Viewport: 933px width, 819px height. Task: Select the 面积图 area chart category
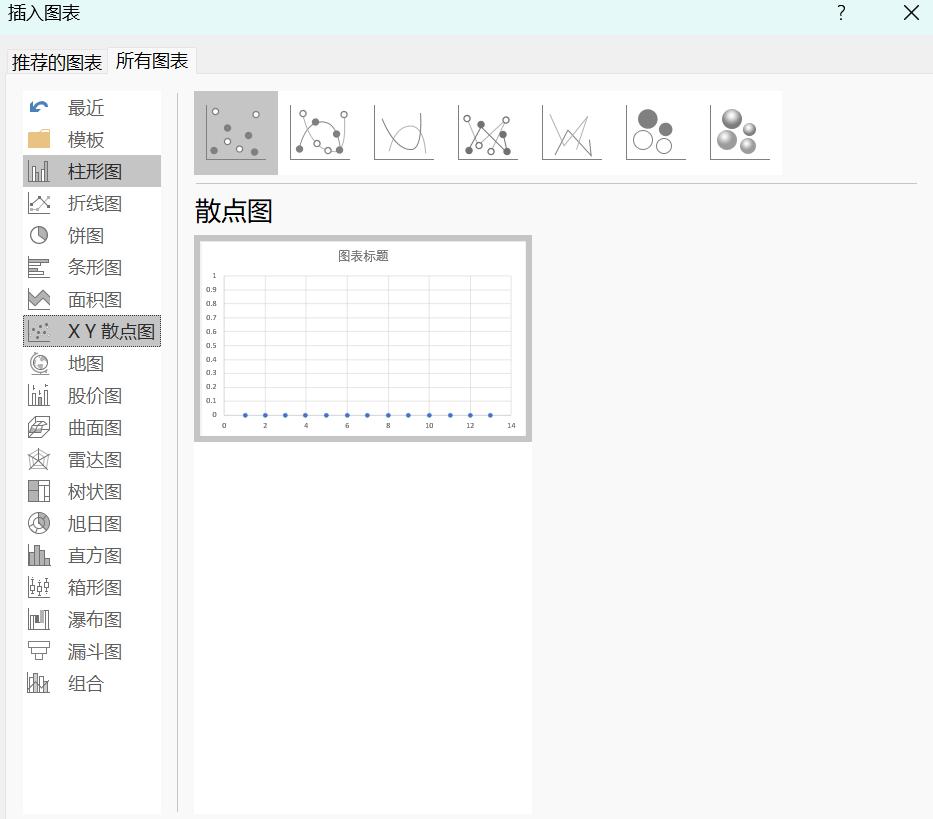[x=92, y=299]
